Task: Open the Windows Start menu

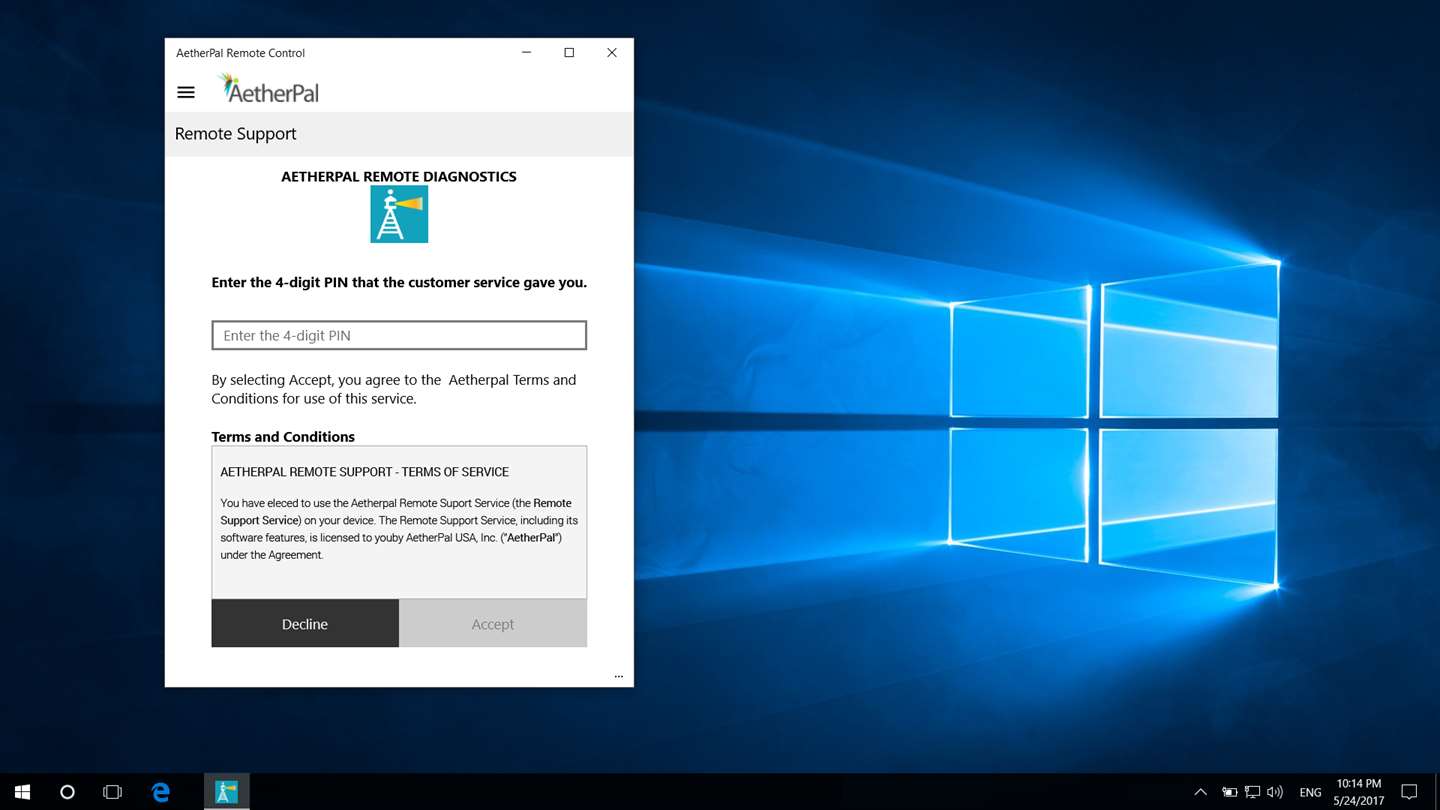Action: (22, 792)
